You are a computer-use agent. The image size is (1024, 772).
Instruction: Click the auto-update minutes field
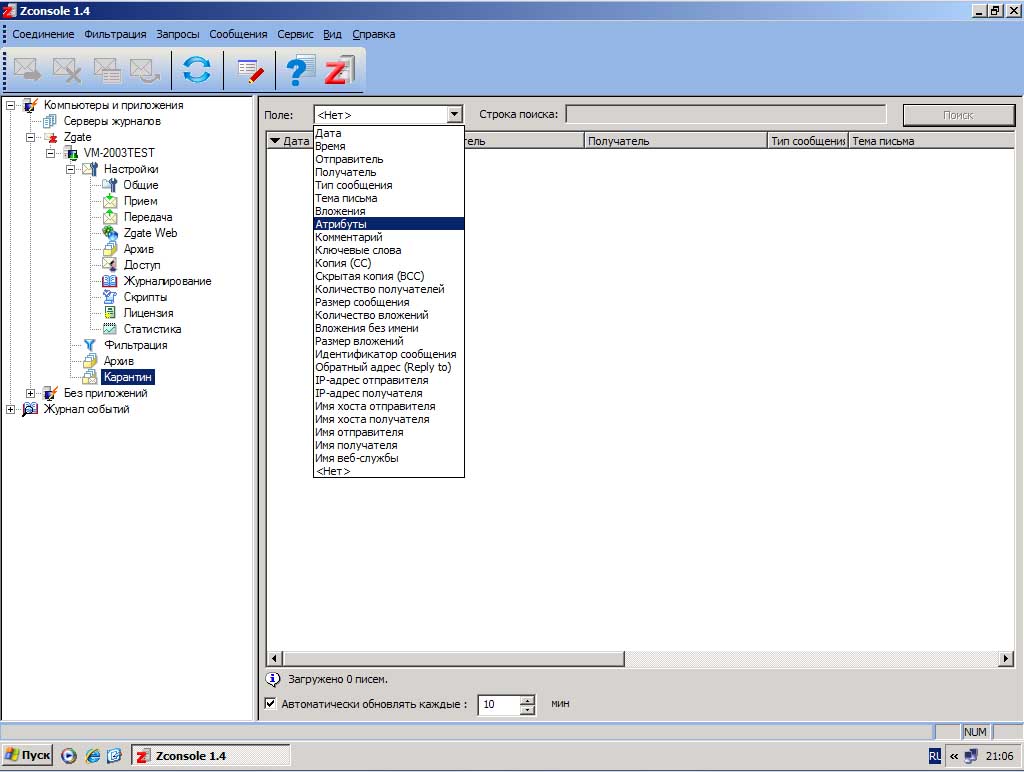[500, 704]
